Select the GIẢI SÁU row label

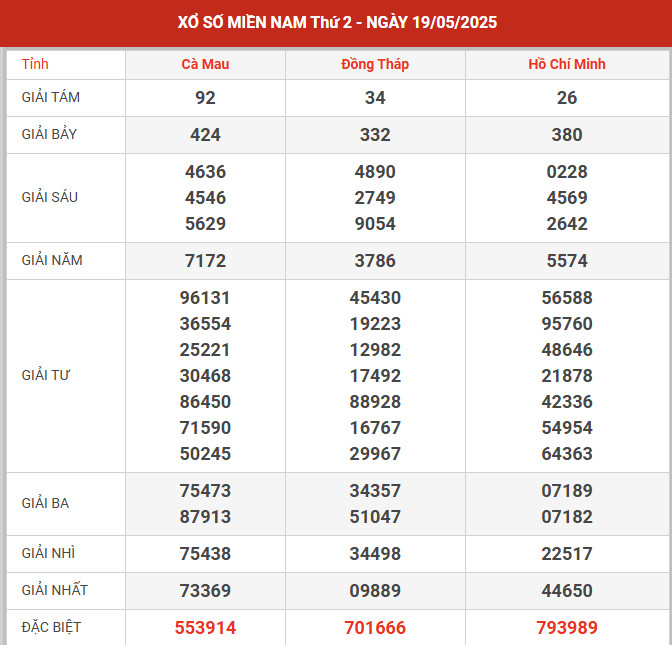point(50,197)
